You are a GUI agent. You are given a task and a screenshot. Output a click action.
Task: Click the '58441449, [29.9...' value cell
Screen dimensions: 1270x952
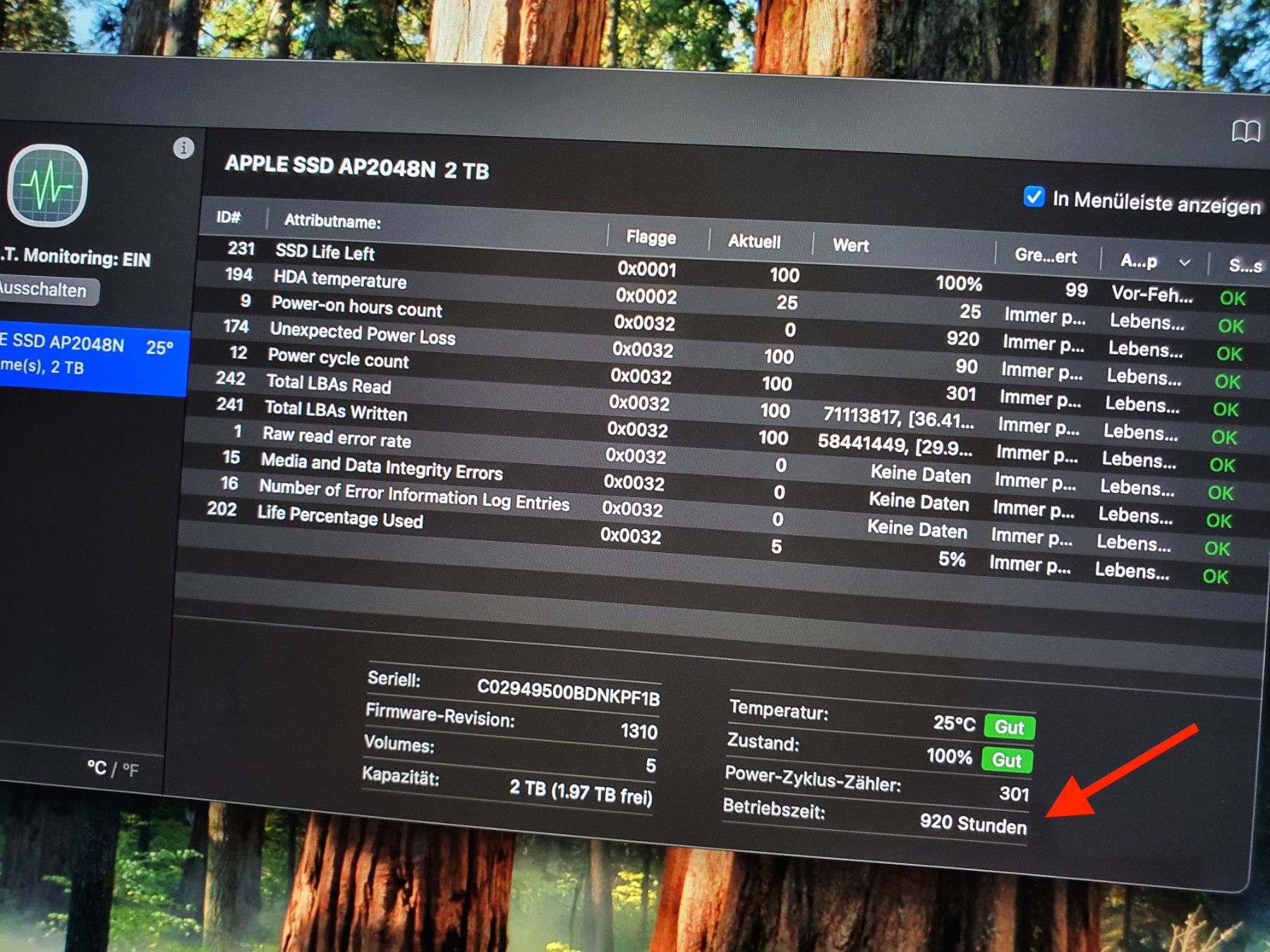tap(895, 444)
